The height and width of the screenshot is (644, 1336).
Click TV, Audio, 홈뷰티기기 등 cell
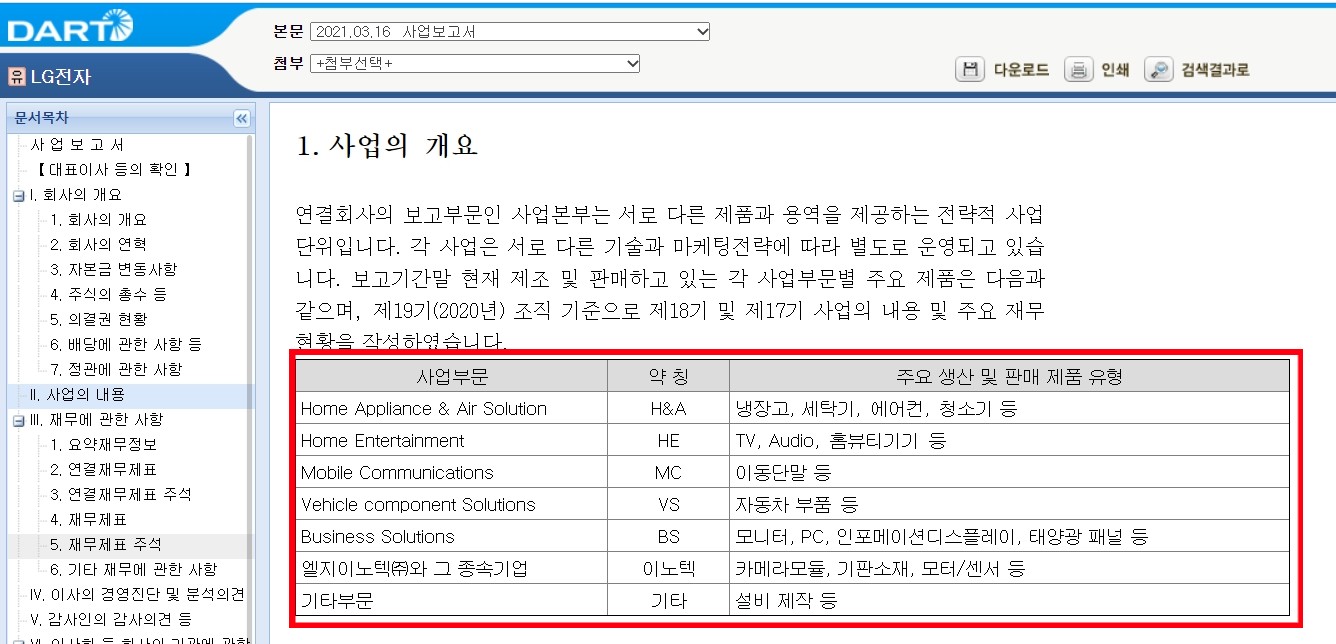pyautogui.click(x=1009, y=440)
